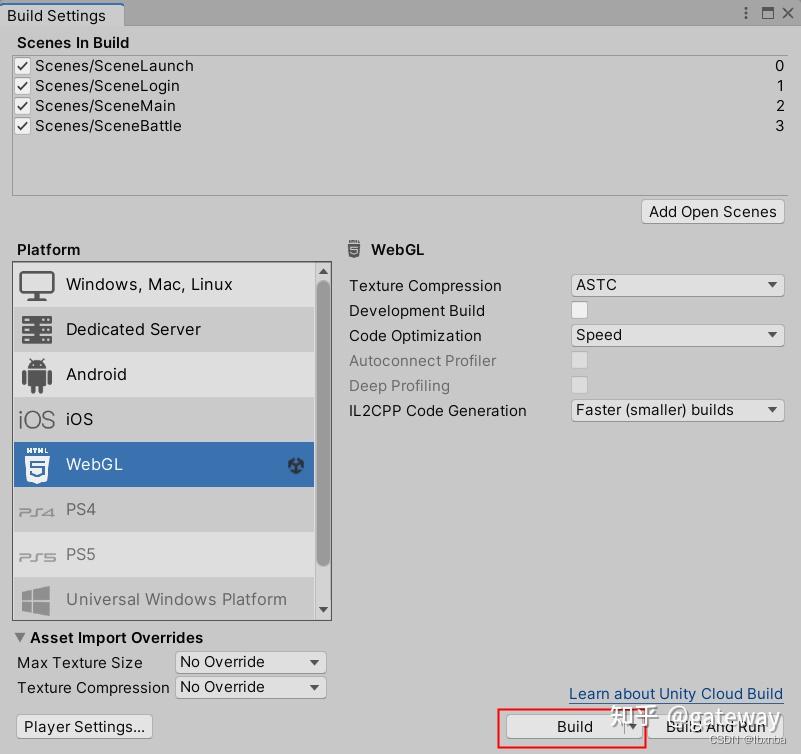
Task: Click the IL2CPP Code Generation label
Action: tap(438, 411)
